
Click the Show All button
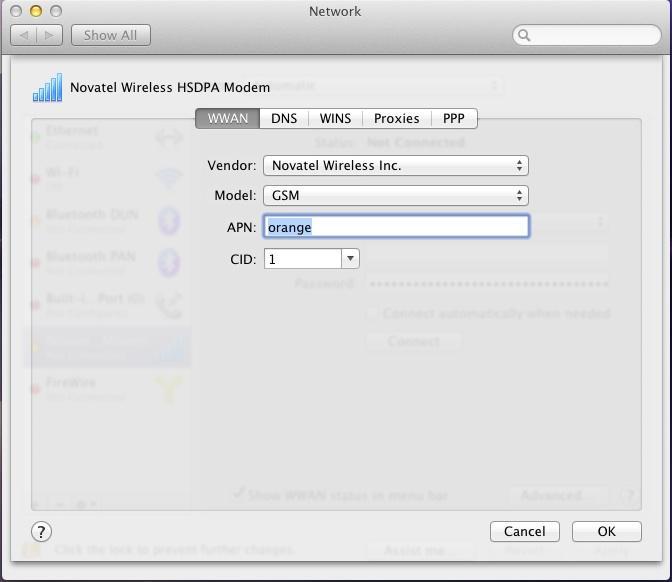coord(110,35)
